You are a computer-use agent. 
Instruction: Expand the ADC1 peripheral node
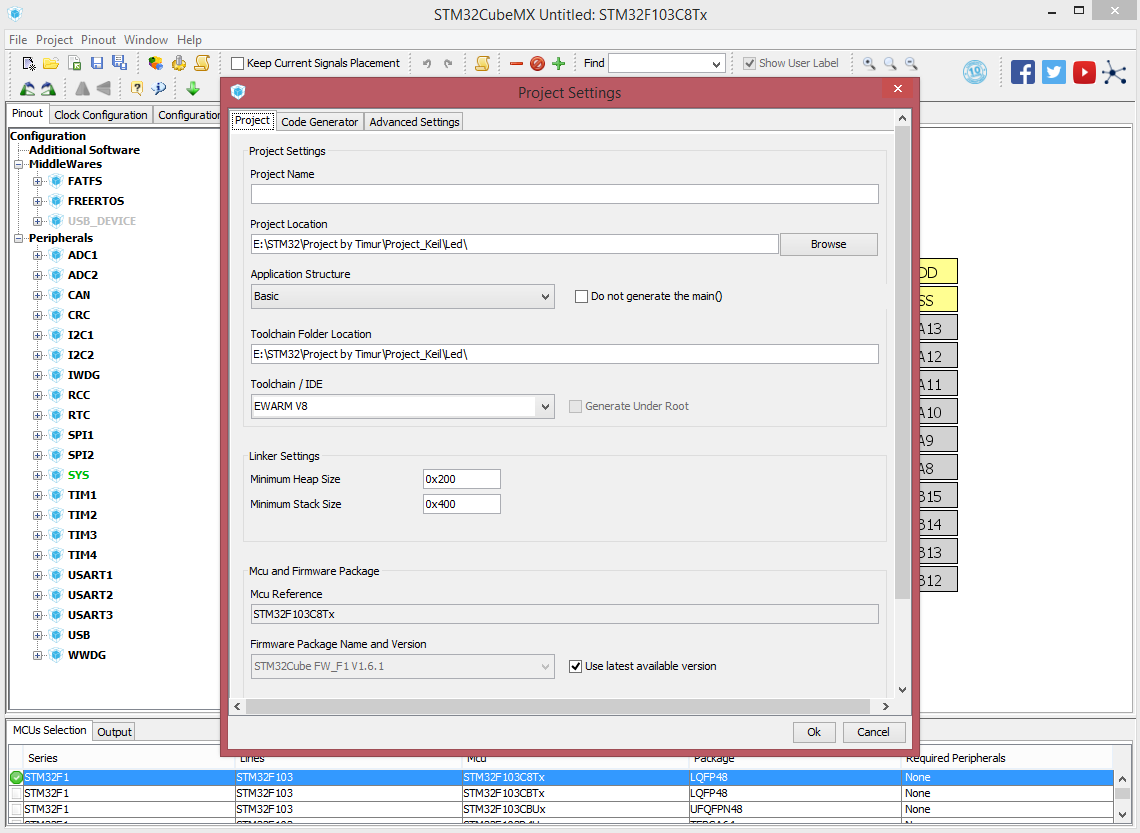tap(37, 255)
